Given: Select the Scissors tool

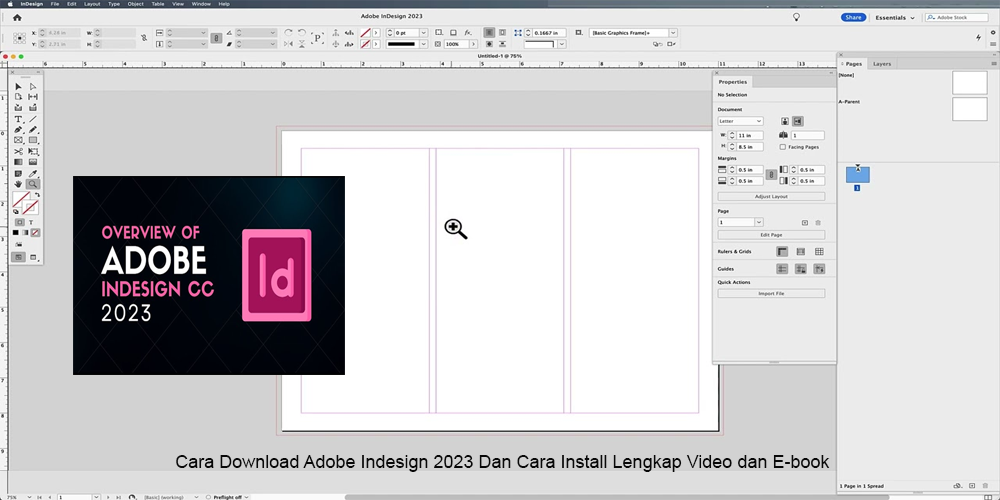Looking at the screenshot, I should pos(18,151).
